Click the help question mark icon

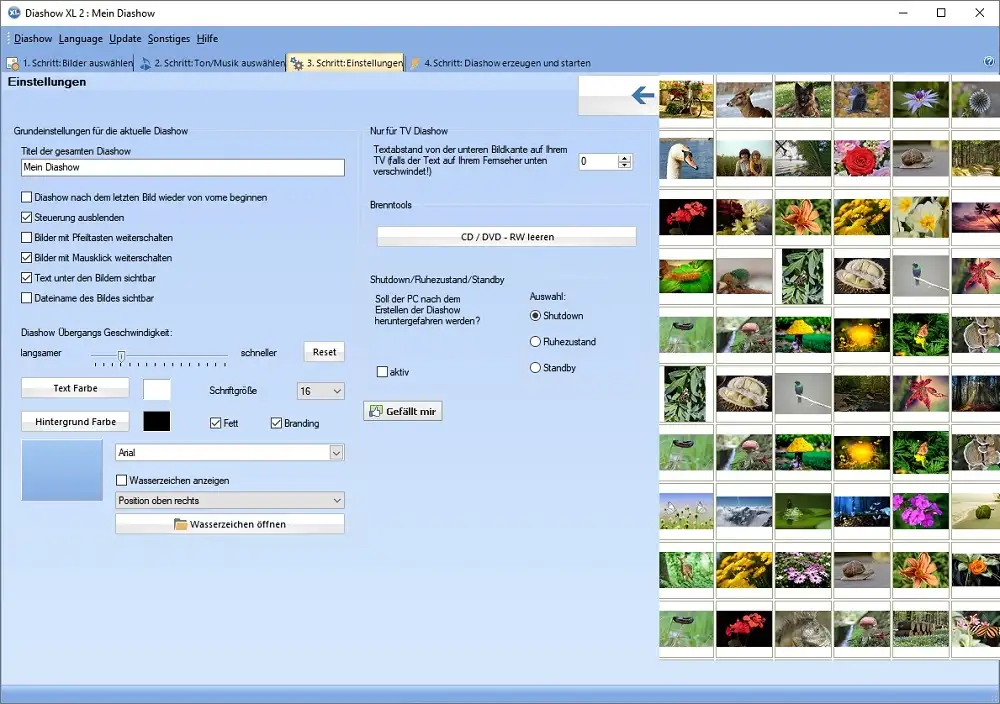[989, 62]
